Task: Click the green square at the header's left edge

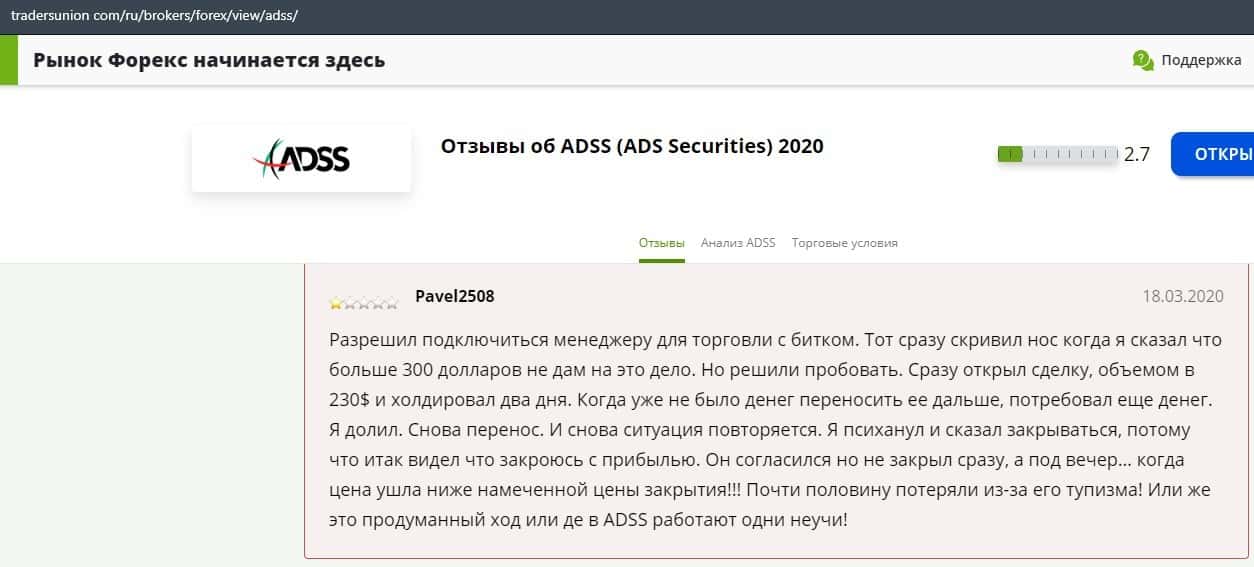Action: 9,60
